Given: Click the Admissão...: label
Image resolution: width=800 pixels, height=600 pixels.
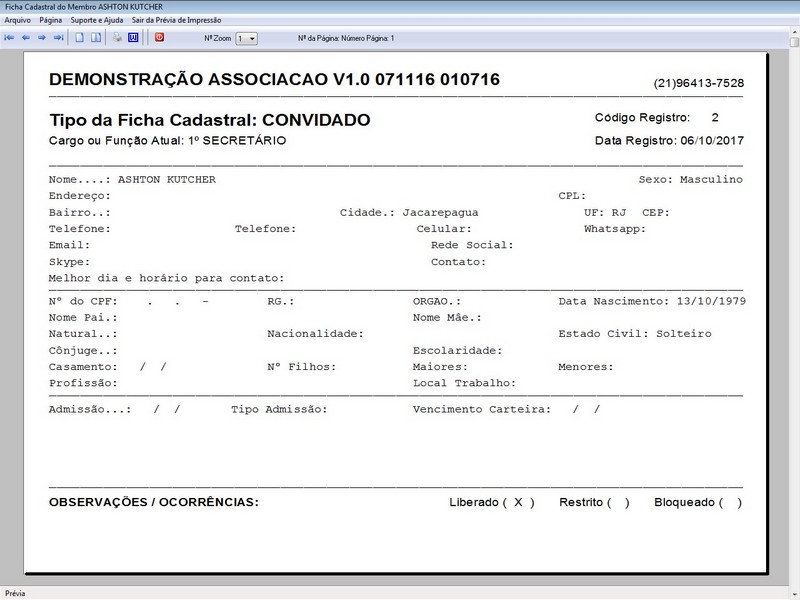Looking at the screenshot, I should point(90,410).
